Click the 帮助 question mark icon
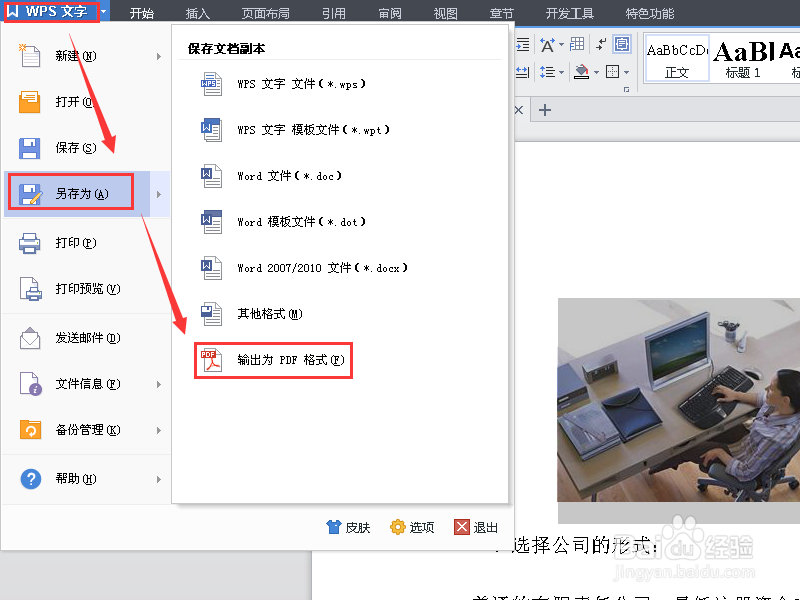This screenshot has height=600, width=800. [31, 479]
